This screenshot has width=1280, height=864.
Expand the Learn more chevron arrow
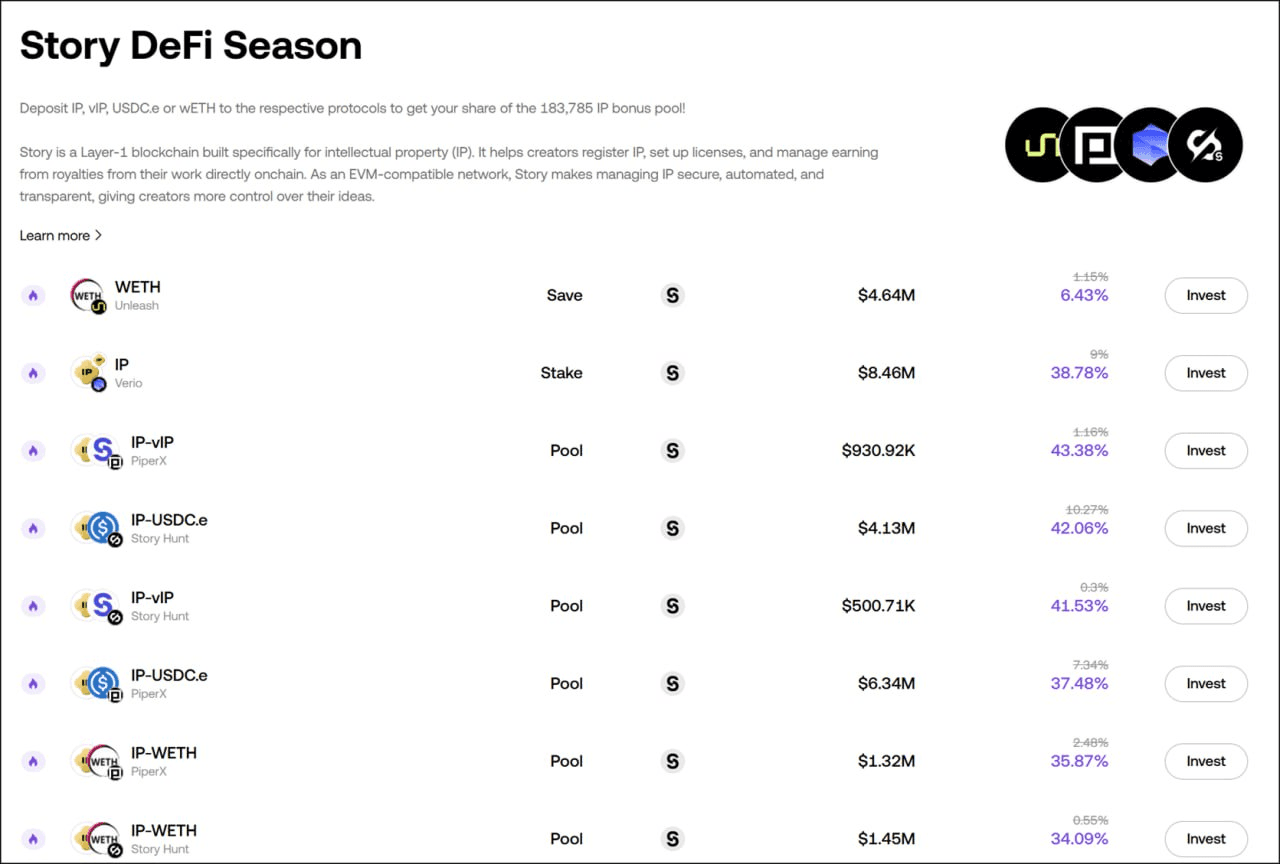99,236
